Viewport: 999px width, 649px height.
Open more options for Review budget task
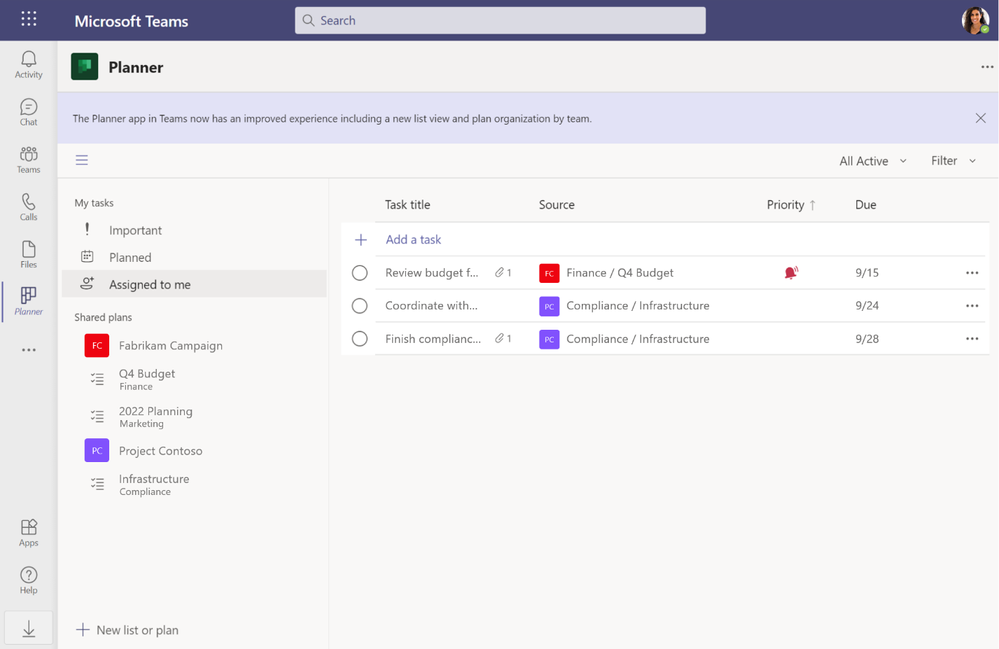972,273
